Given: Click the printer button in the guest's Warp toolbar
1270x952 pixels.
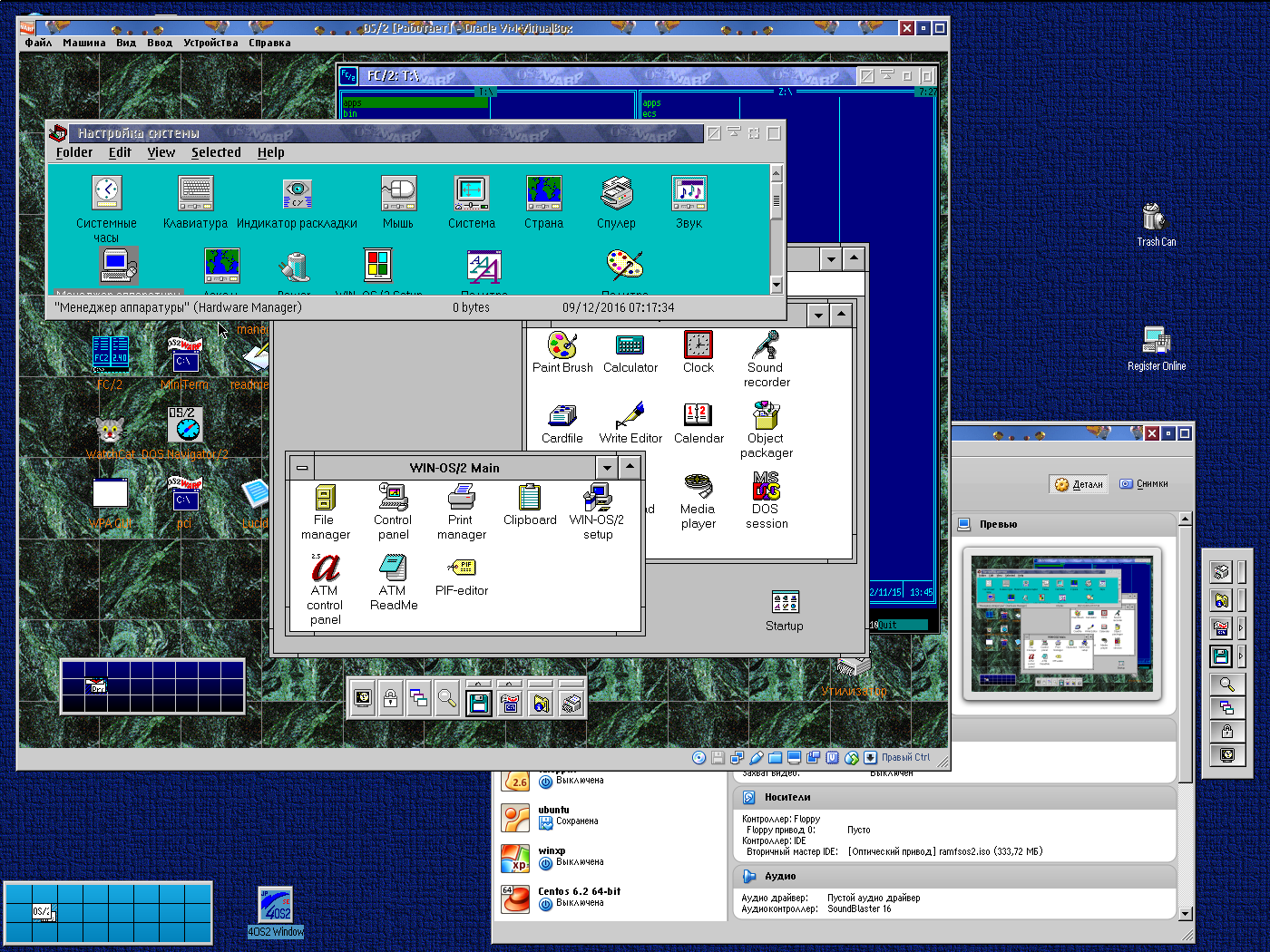Looking at the screenshot, I should tap(571, 702).
